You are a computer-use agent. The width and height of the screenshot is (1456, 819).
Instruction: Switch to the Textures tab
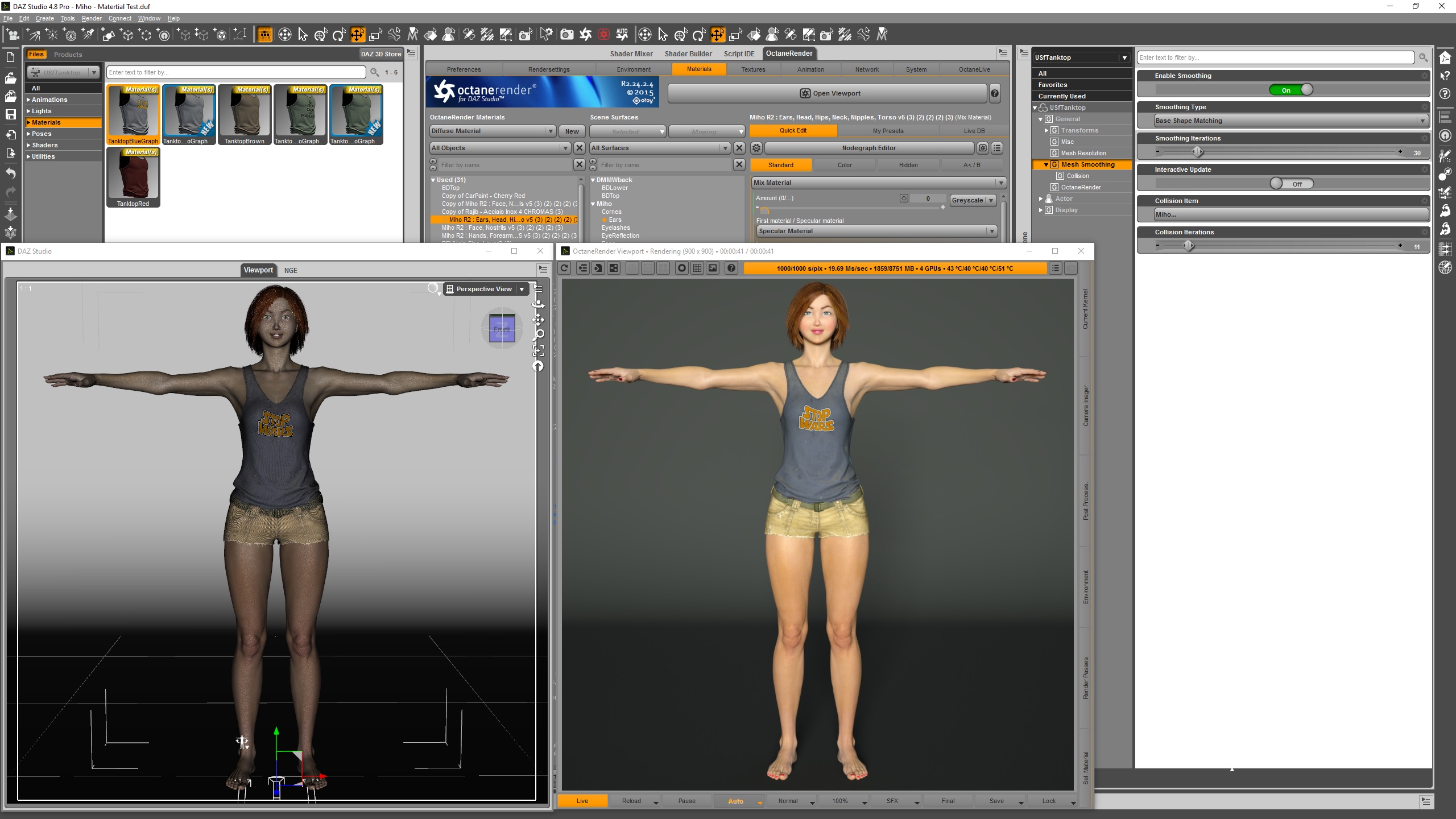(753, 69)
